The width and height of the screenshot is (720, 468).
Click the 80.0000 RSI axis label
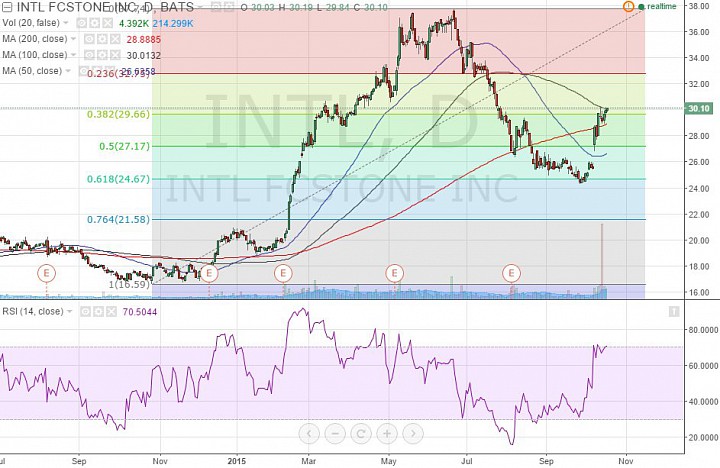tap(703, 330)
